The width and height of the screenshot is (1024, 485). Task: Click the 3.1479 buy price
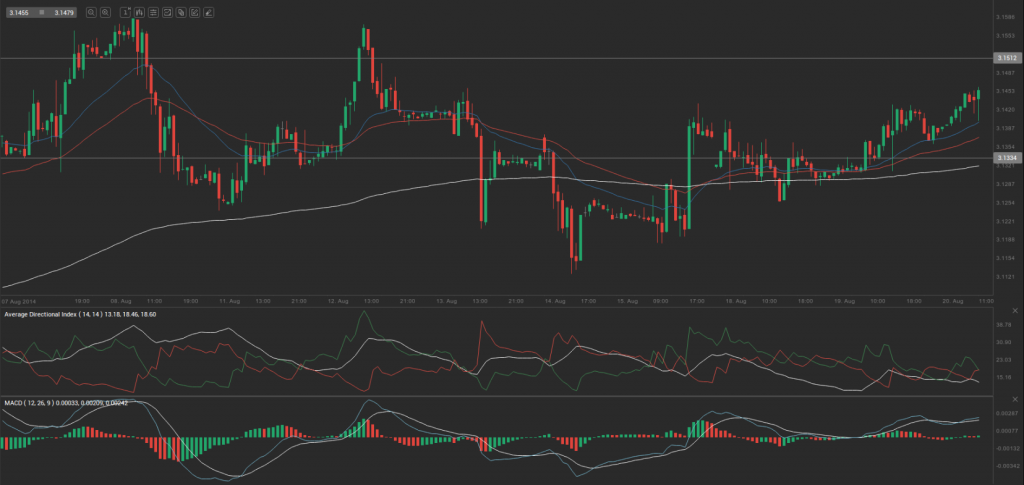[61, 13]
